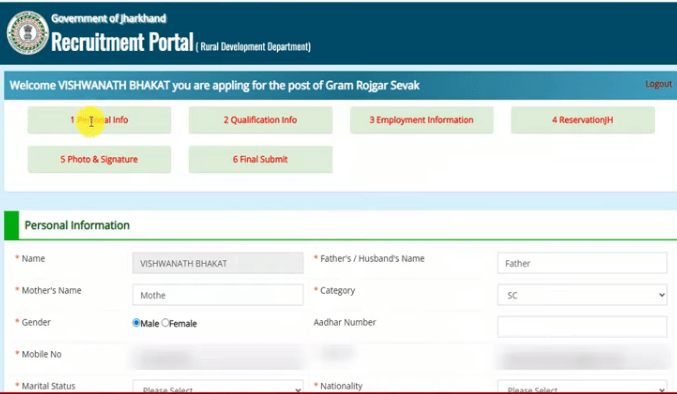Click the Logout link
Image resolution: width=677 pixels, height=394 pixels.
(x=658, y=84)
